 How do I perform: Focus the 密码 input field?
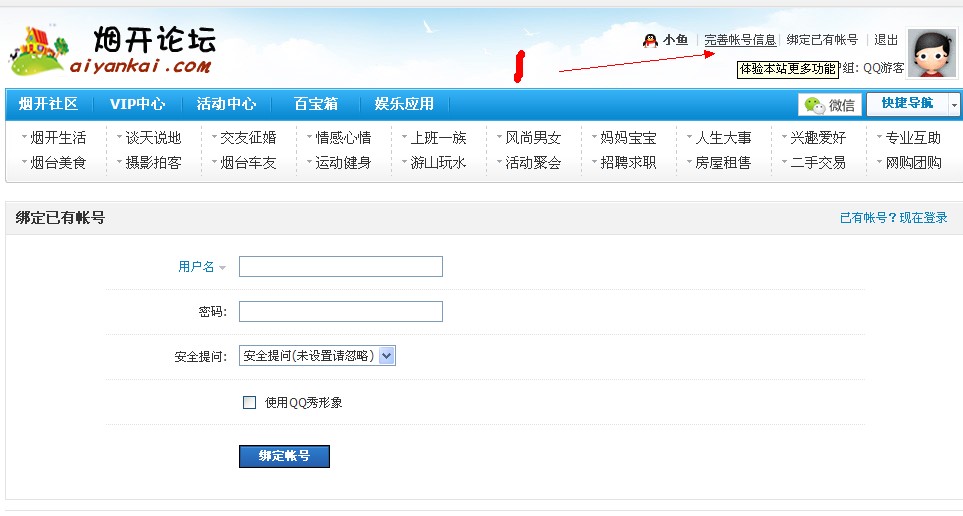(x=341, y=311)
